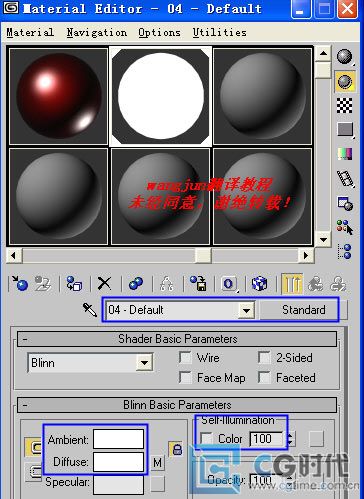Select the red glossy sphere sample slot
364x499 pixels.
click(x=58, y=96)
